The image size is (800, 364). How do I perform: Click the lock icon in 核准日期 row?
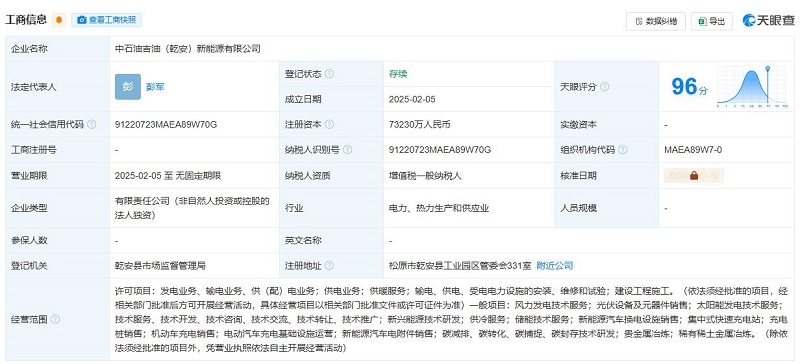[694, 176]
